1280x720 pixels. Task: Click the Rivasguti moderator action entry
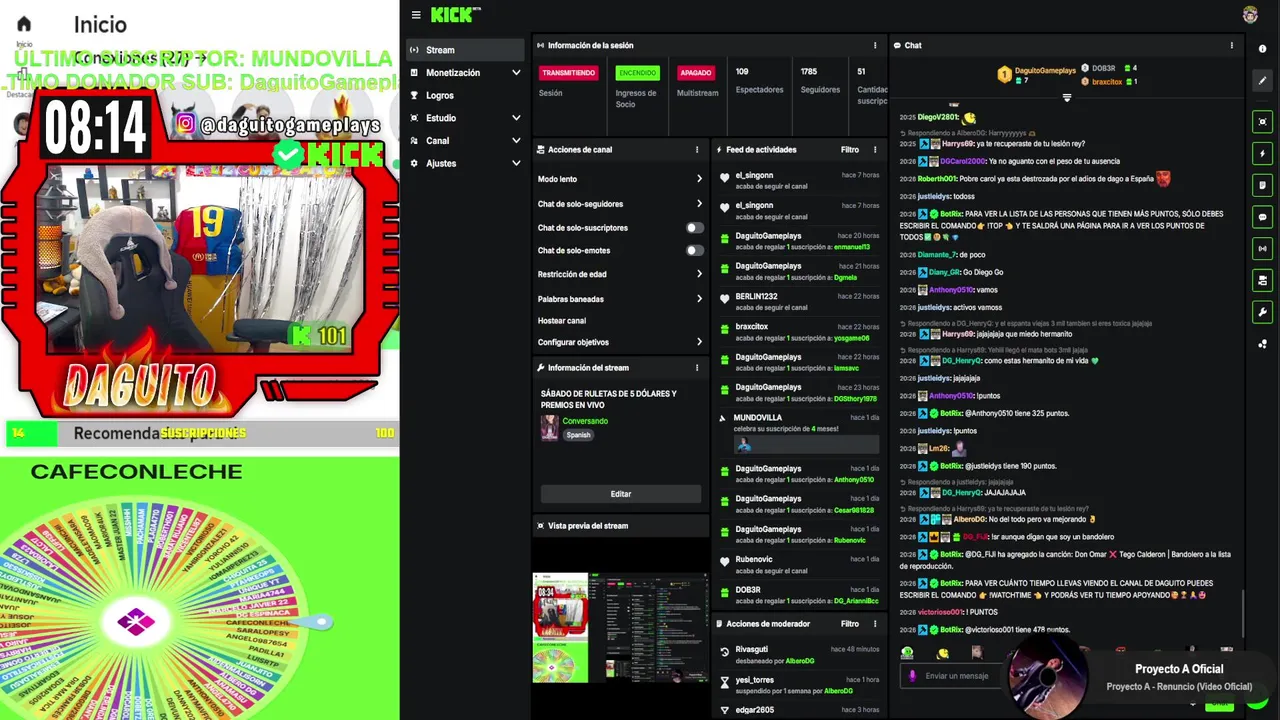click(798, 655)
